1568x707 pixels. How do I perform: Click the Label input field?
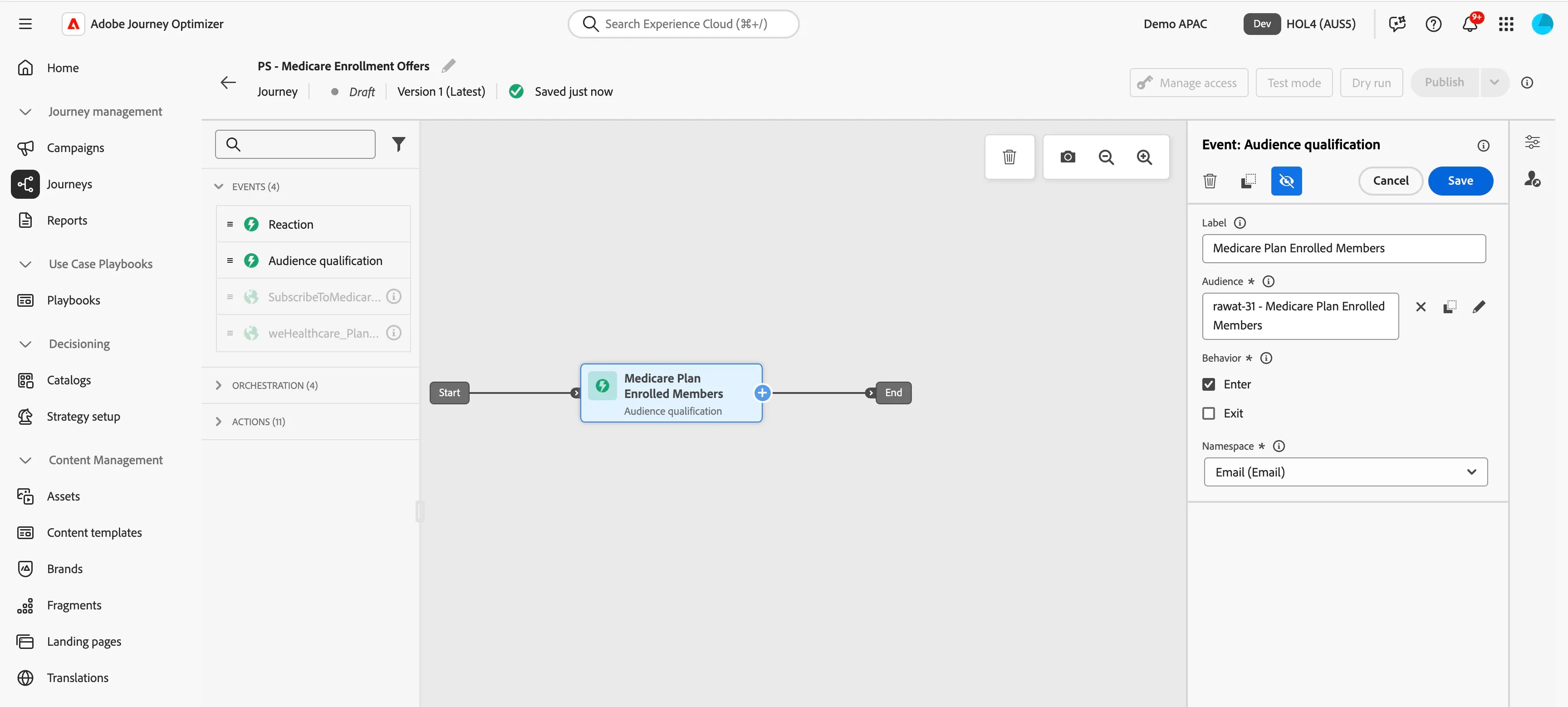[x=1343, y=249]
